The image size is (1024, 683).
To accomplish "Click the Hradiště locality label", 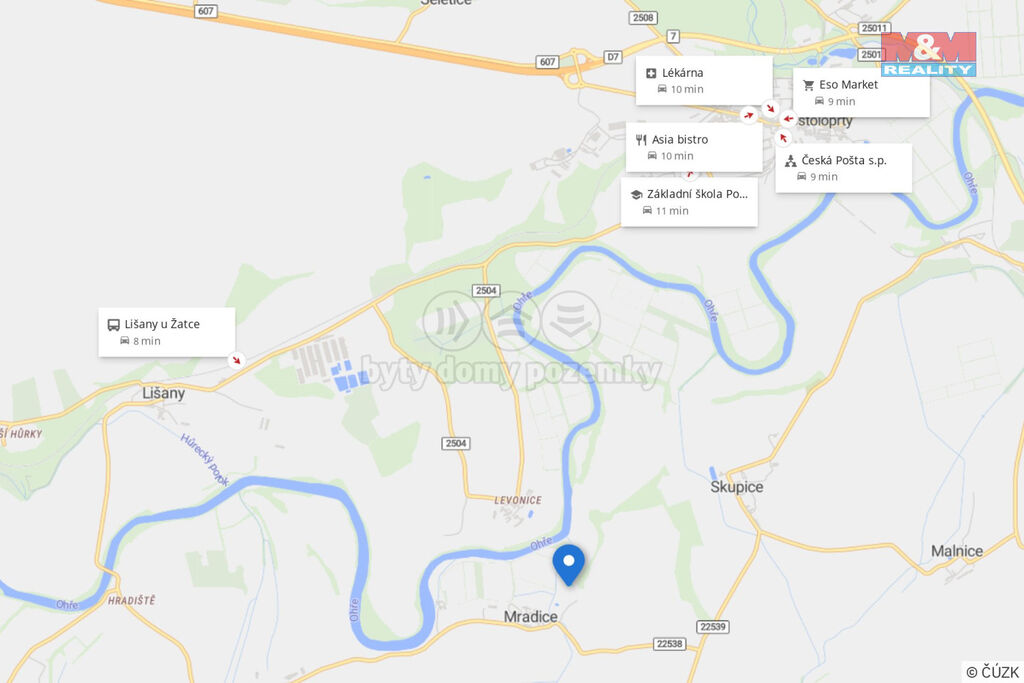I will (x=131, y=600).
